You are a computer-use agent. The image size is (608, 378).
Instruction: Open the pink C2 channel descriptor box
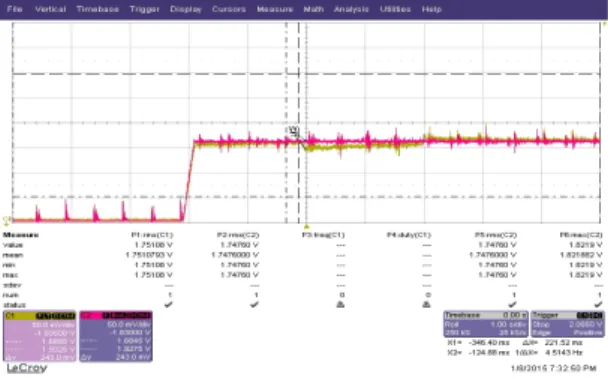pyautogui.click(x=116, y=336)
